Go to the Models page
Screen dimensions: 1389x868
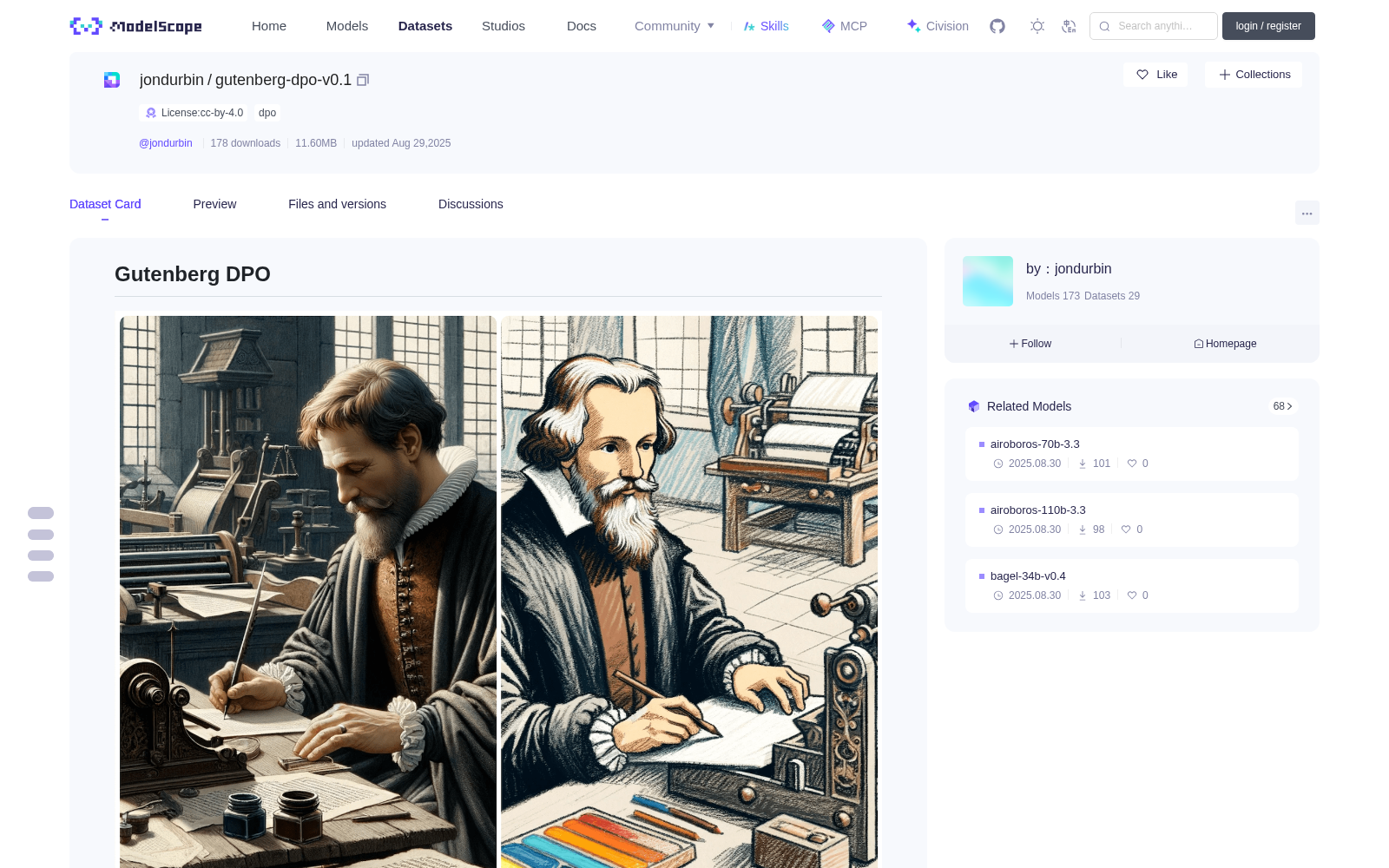click(347, 26)
